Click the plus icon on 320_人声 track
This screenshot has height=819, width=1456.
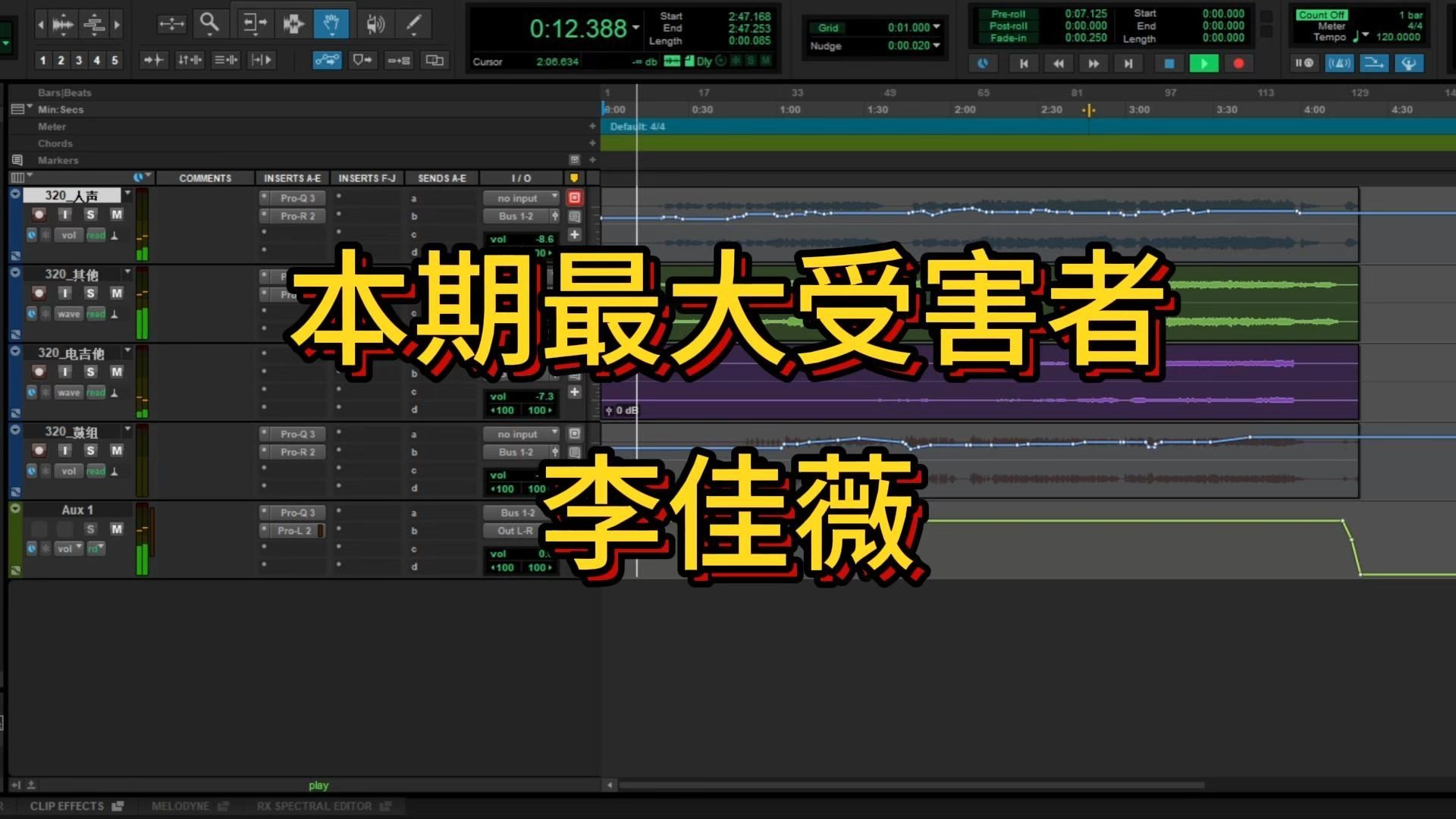(575, 235)
